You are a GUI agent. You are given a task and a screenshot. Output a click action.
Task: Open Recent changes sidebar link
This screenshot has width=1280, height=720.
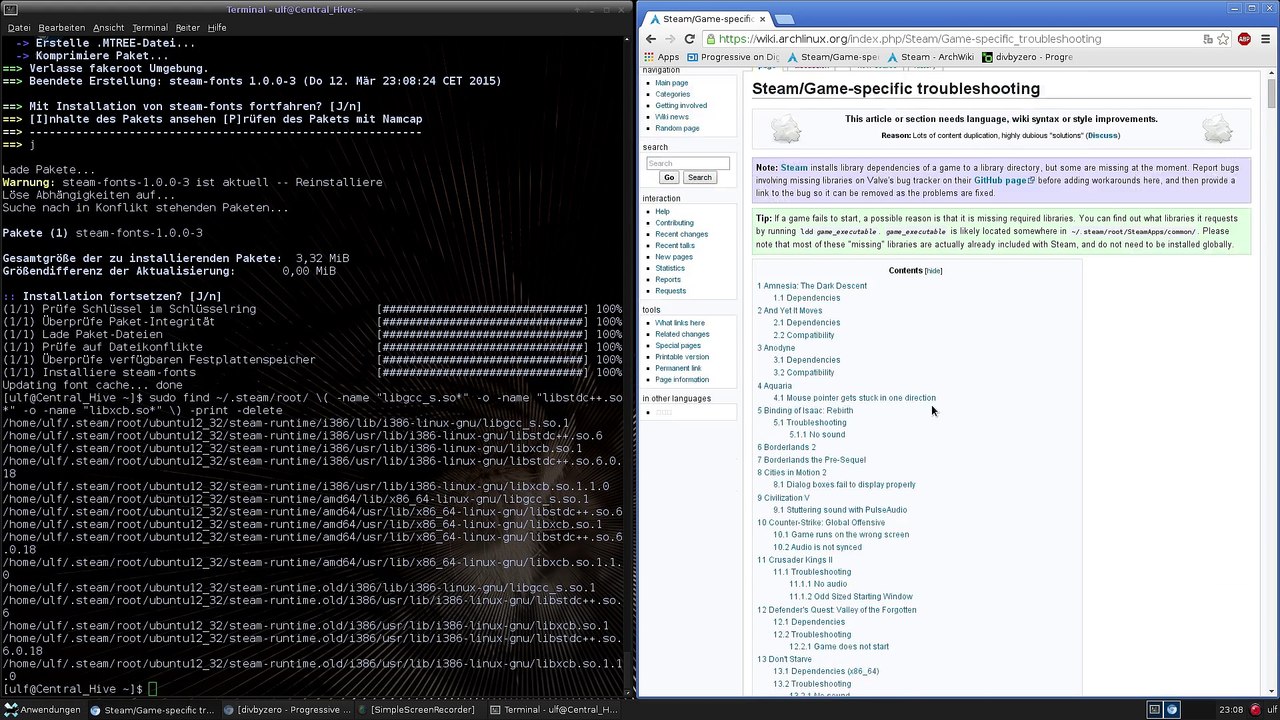[682, 234]
